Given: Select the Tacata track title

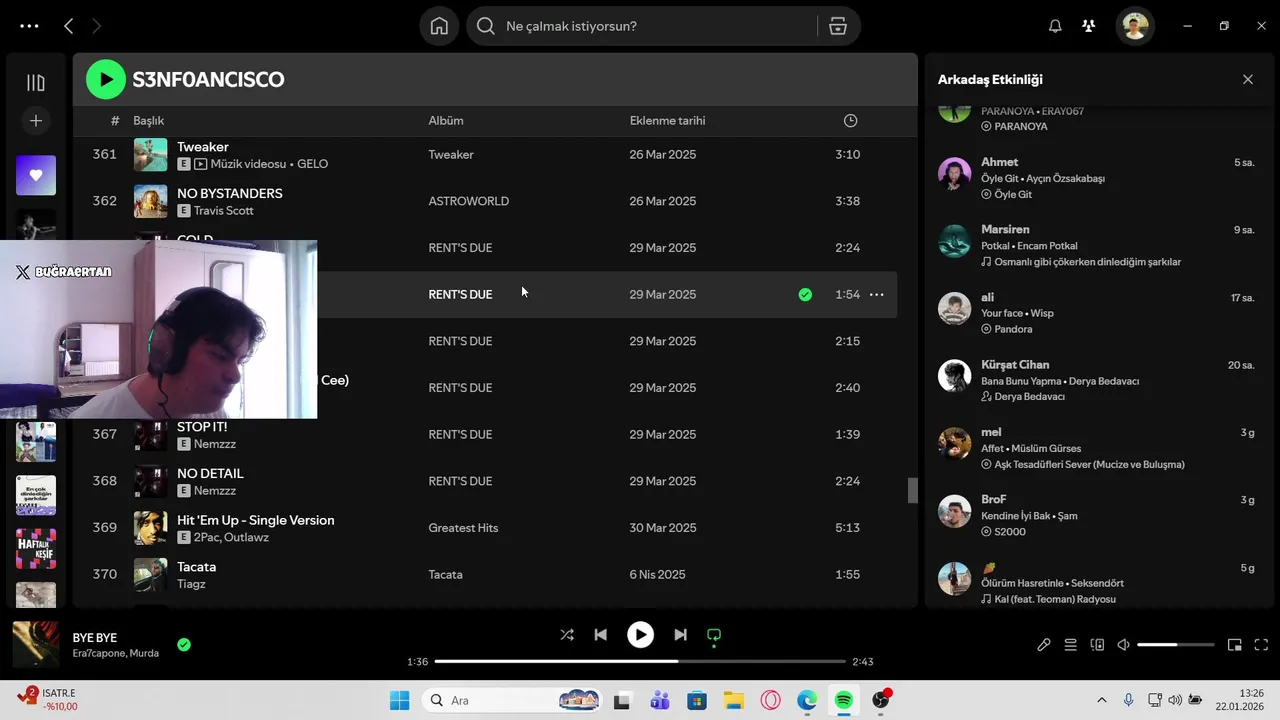Looking at the screenshot, I should 197,567.
